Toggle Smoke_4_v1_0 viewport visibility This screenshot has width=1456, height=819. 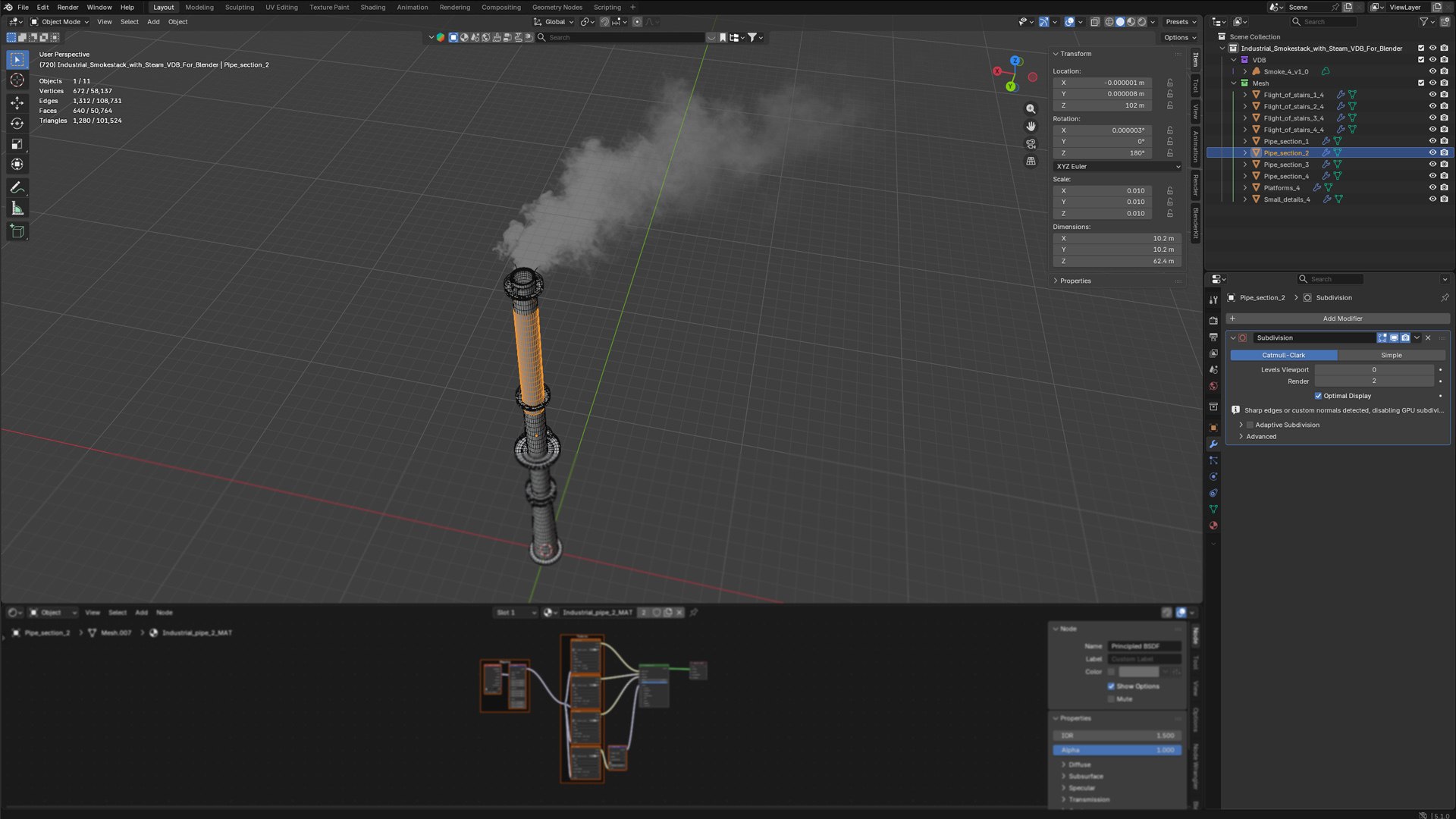pyautogui.click(x=1432, y=71)
